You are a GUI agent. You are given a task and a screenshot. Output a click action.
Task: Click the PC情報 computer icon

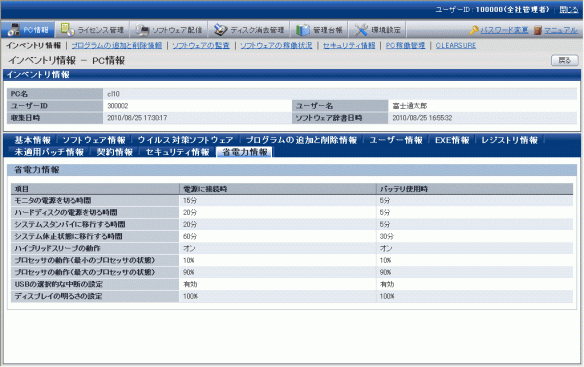pyautogui.click(x=13, y=30)
